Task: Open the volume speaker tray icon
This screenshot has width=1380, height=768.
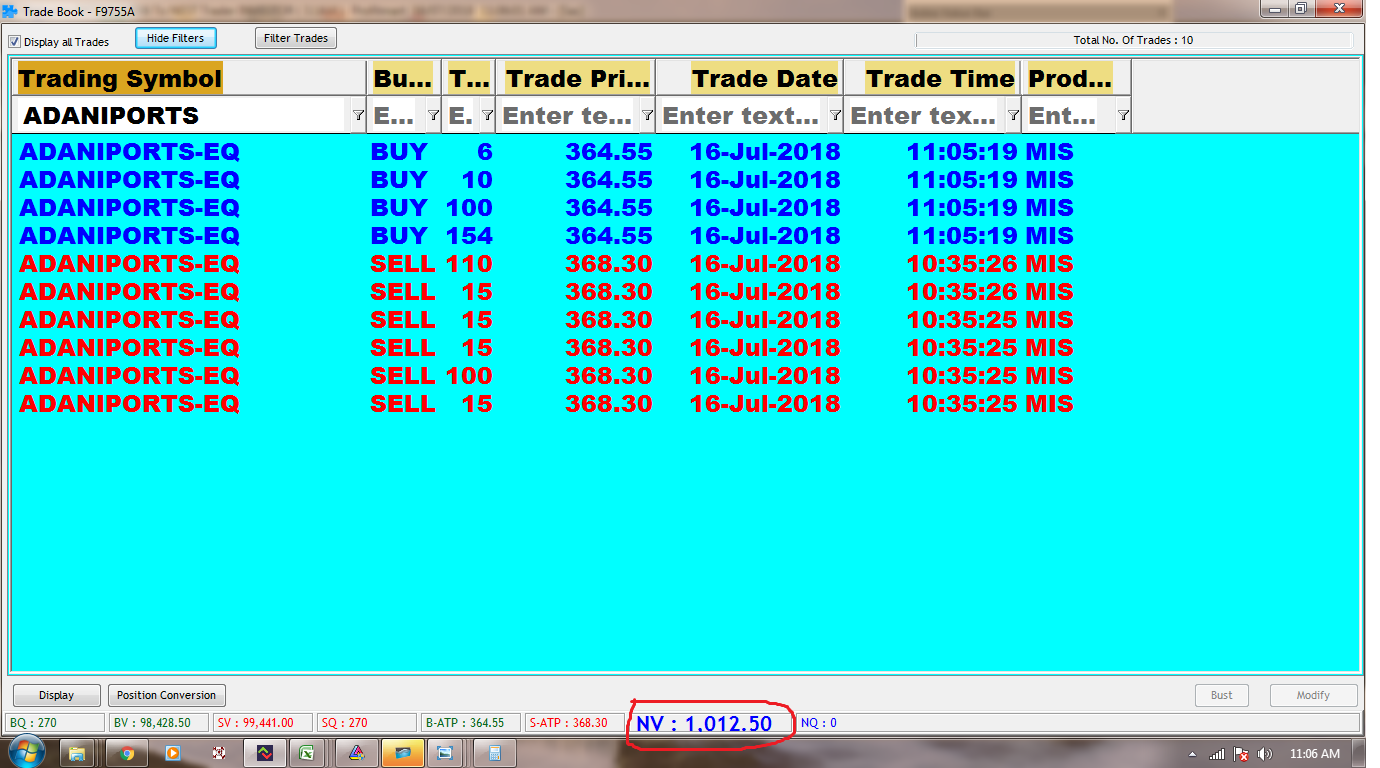Action: point(1265,754)
